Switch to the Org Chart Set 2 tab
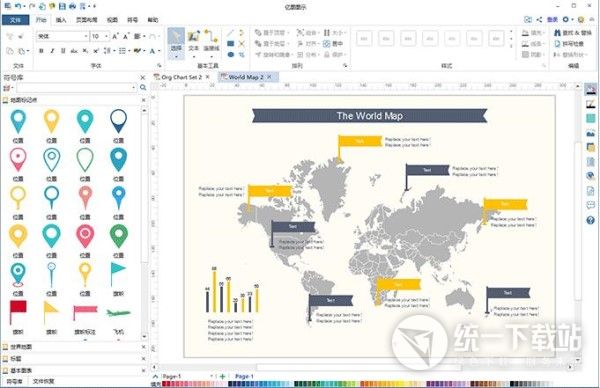Image resolution: width=600 pixels, height=388 pixels. (181, 77)
